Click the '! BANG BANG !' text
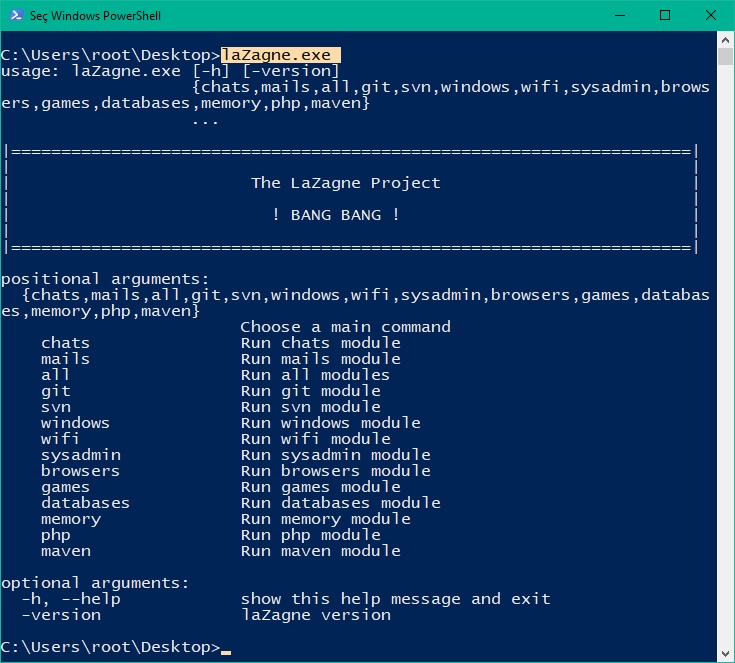The image size is (735, 663). [x=336, y=215]
